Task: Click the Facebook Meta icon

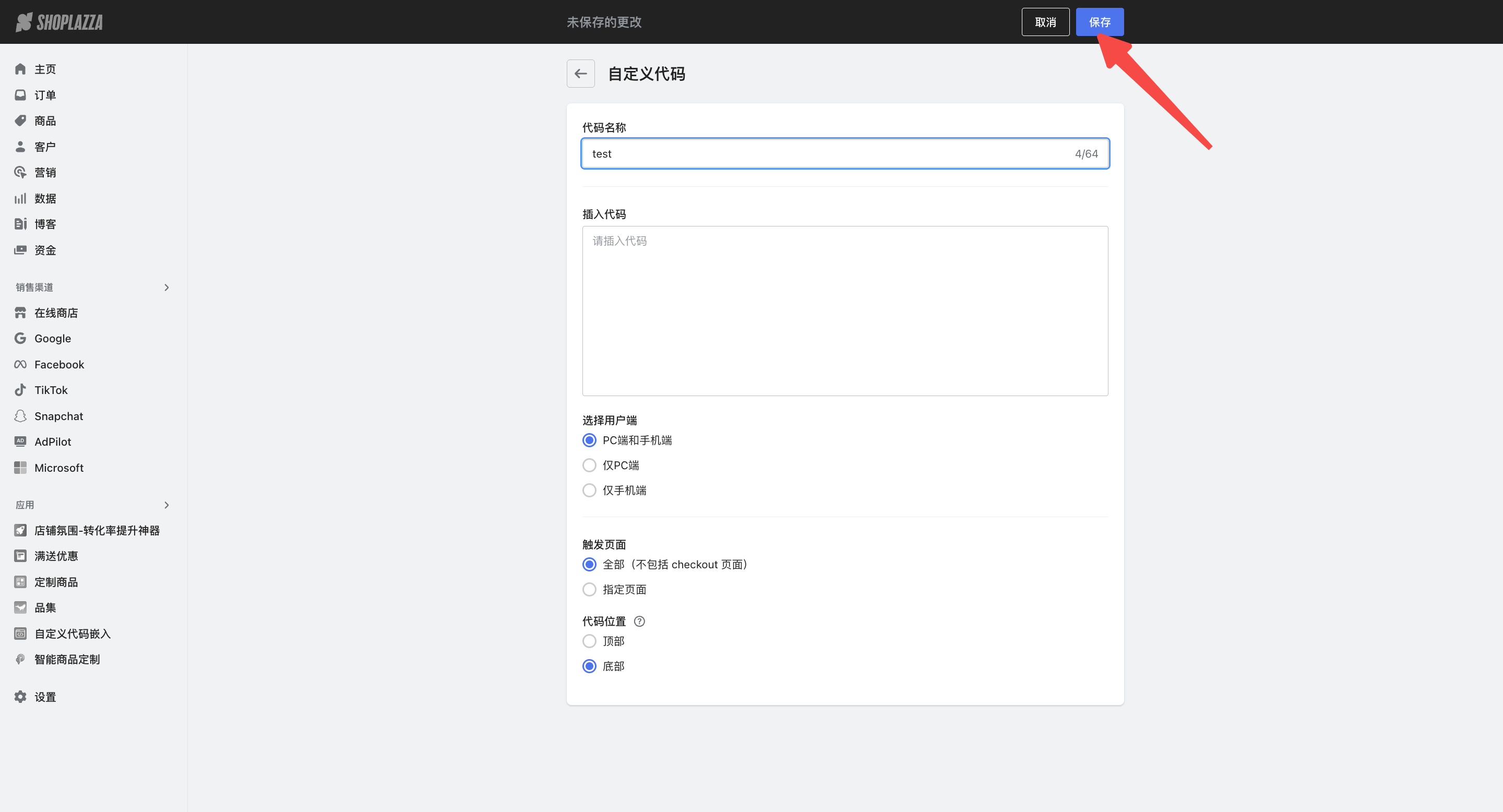Action: 20,365
